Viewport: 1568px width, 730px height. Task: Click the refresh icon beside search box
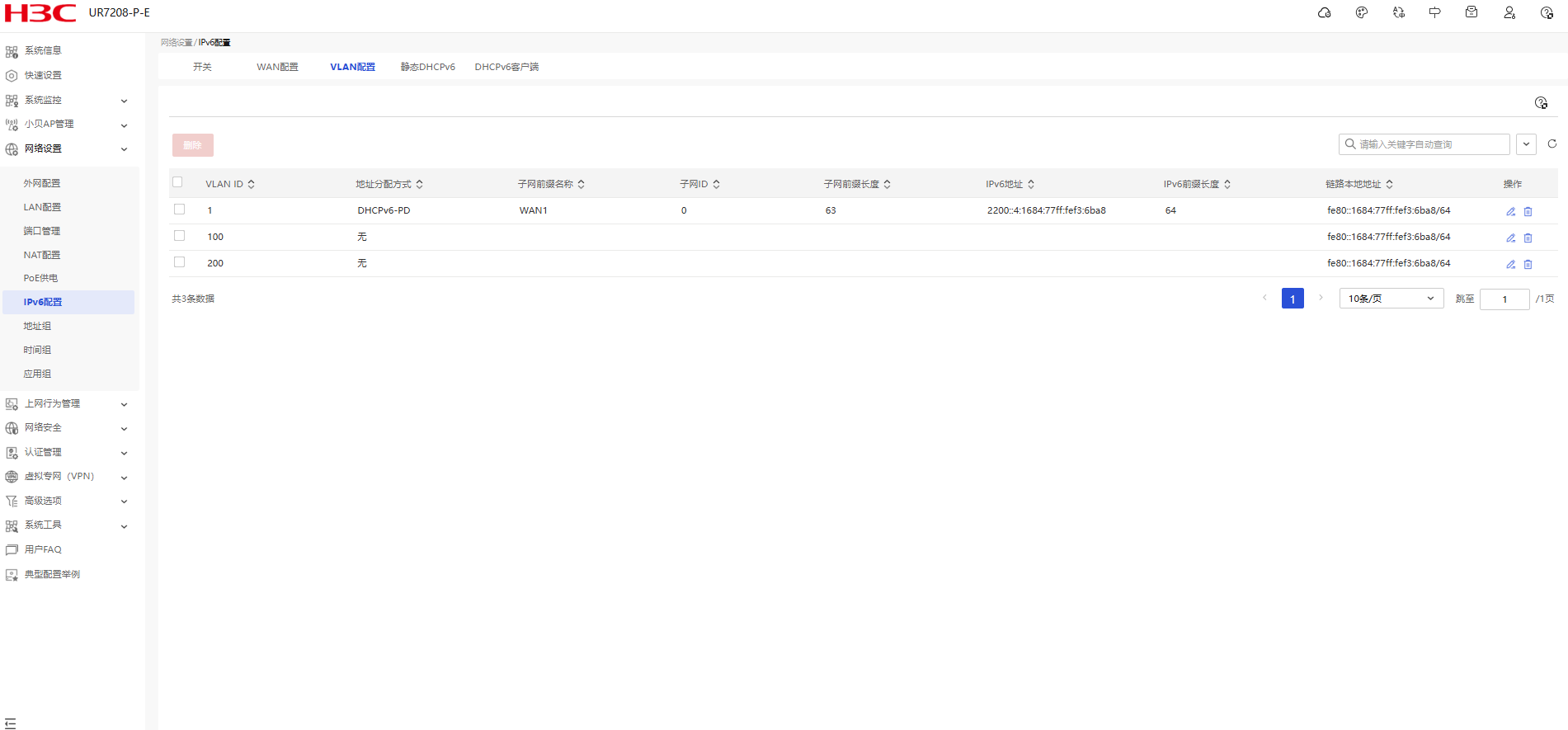(x=1552, y=144)
